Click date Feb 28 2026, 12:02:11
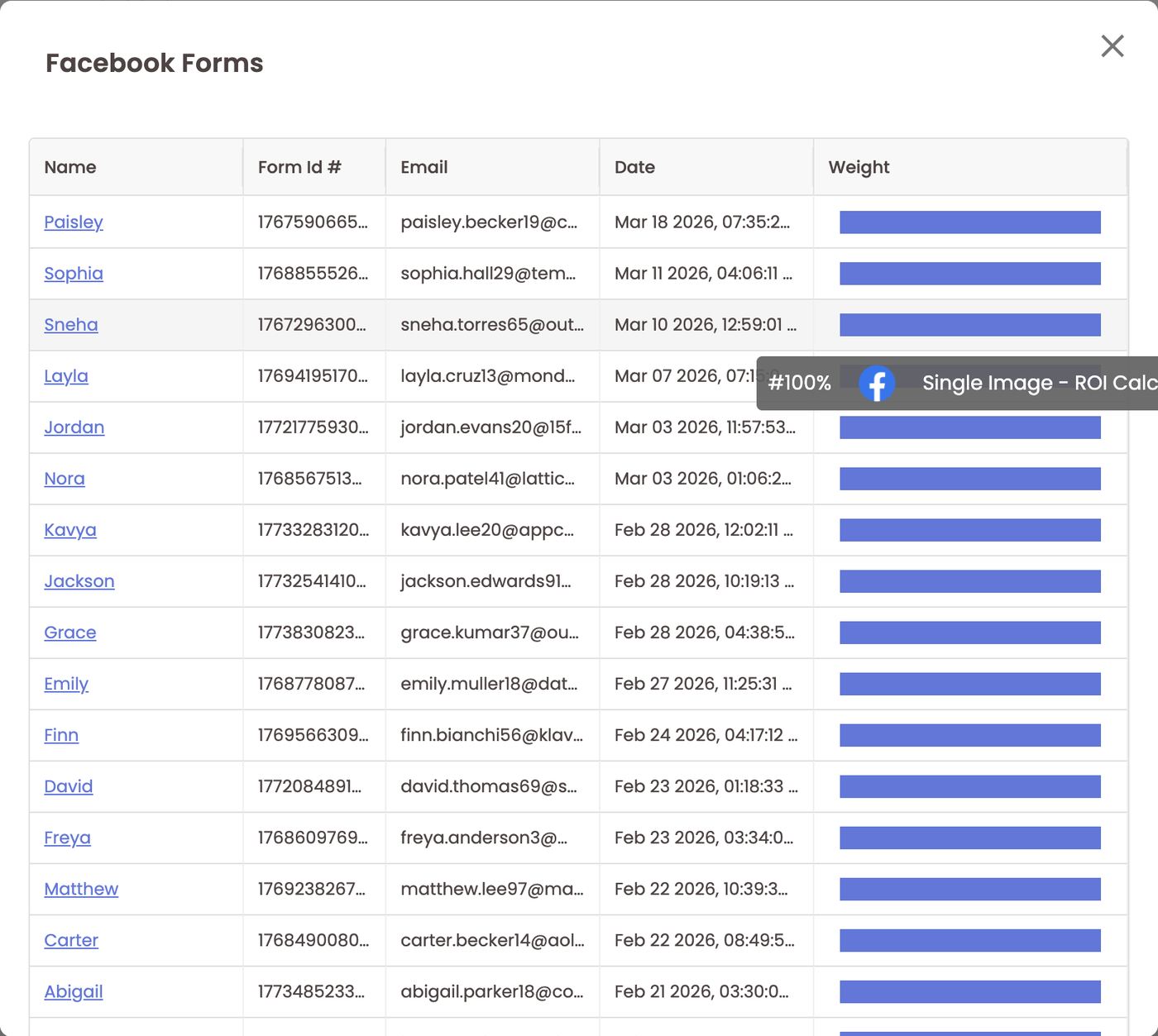Screen dimensions: 1158x1036 [704, 530]
